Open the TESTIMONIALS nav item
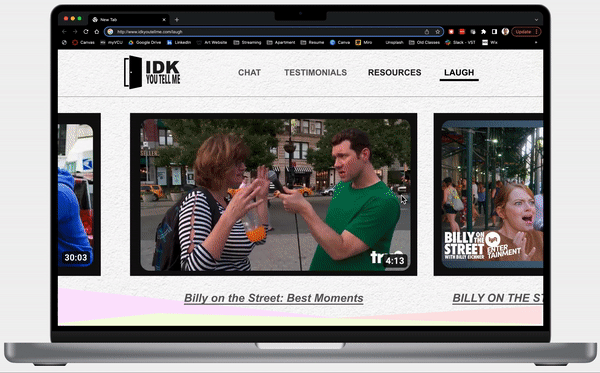 [315, 72]
